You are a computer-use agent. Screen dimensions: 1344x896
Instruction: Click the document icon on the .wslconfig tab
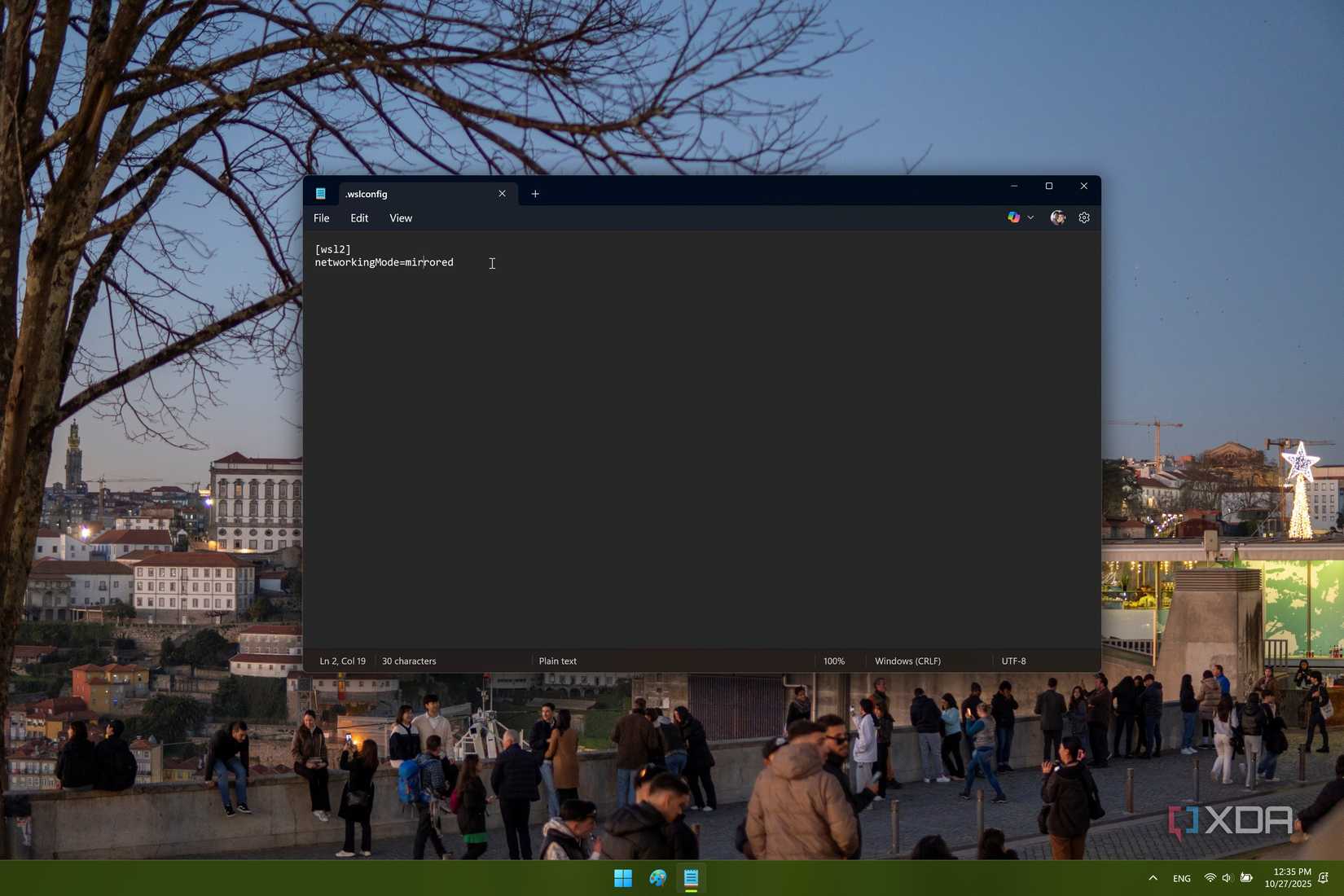(321, 193)
